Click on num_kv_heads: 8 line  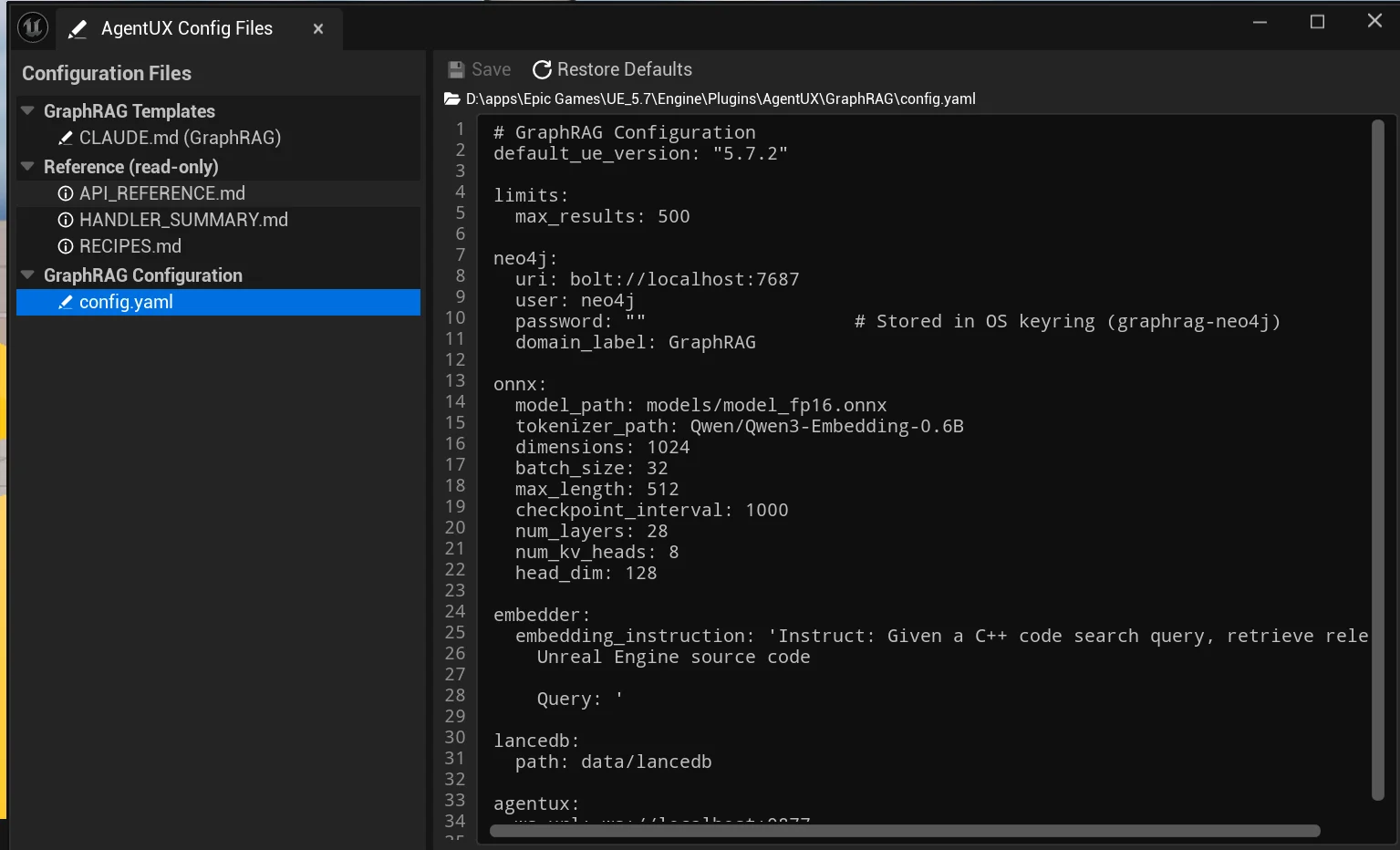(x=597, y=552)
